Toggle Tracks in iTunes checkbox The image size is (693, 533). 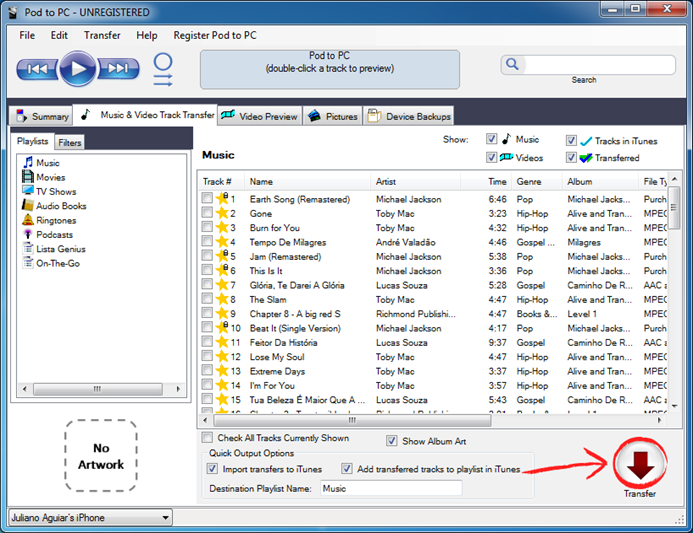[571, 141]
